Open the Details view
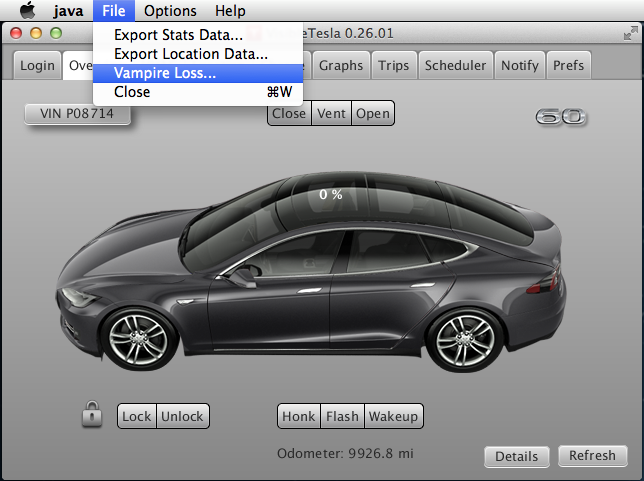This screenshot has height=481, width=644. tap(517, 456)
